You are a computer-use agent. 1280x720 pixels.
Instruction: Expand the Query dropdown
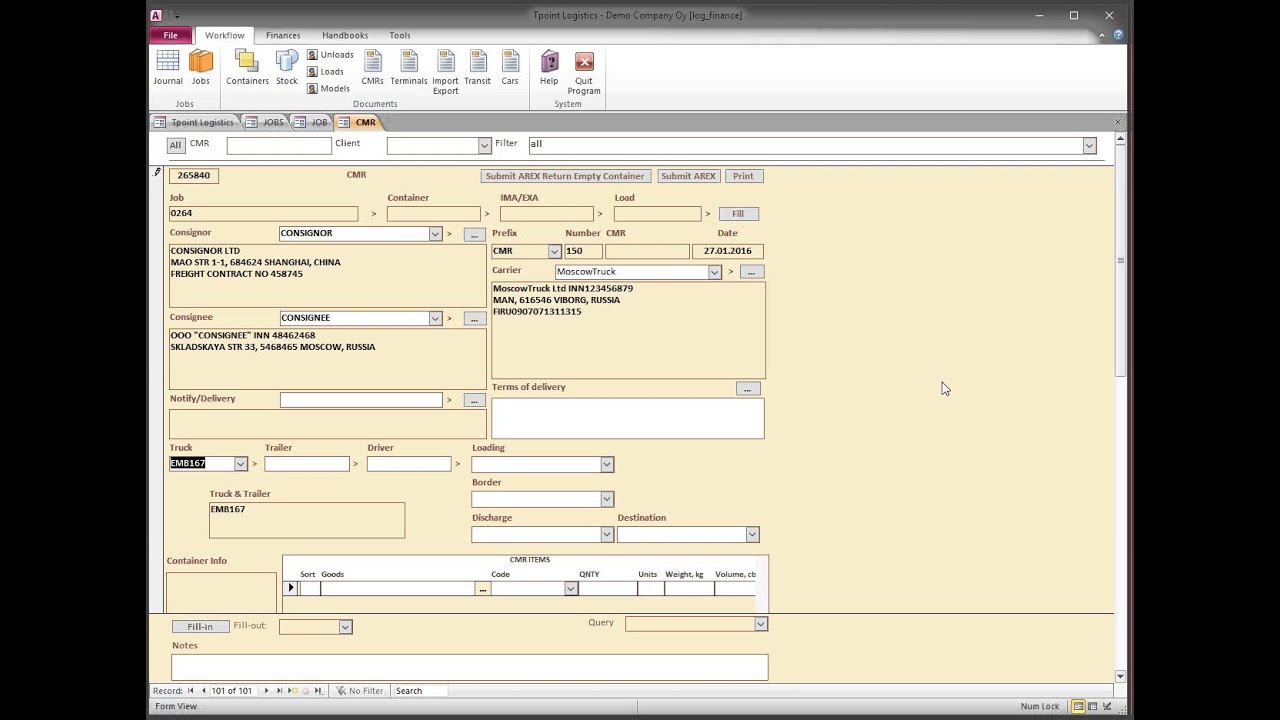coord(760,624)
